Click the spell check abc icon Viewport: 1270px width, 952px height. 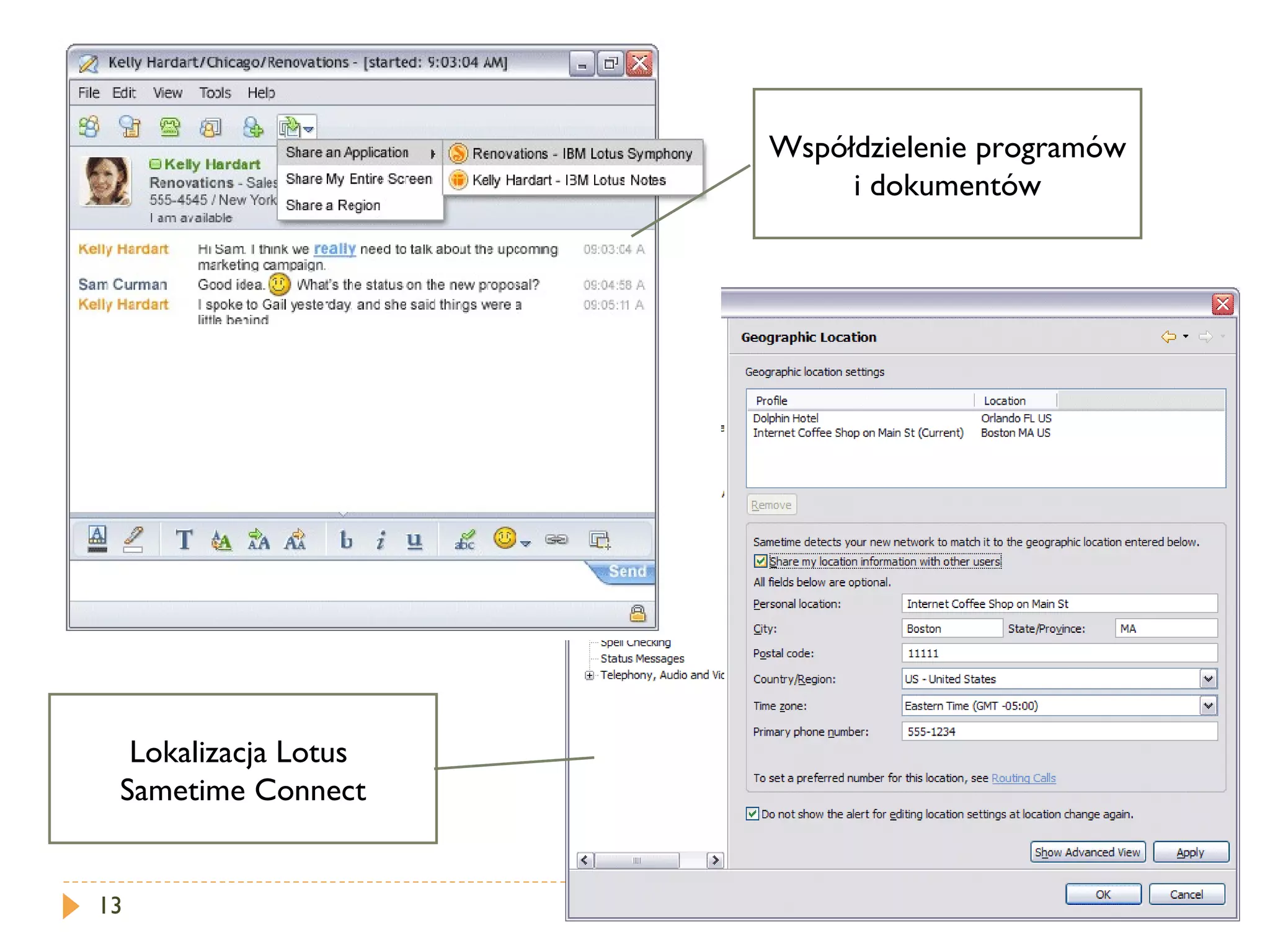[464, 540]
